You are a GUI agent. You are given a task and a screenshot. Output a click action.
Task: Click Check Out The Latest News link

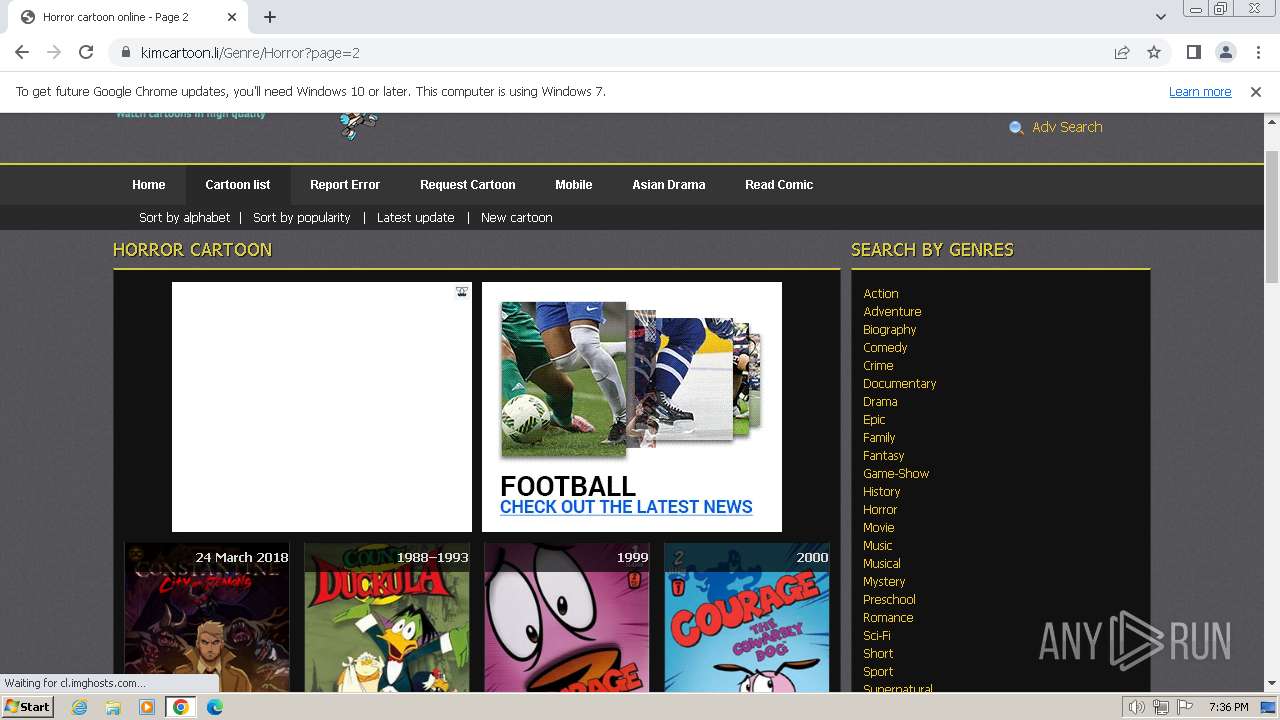pyautogui.click(x=626, y=507)
